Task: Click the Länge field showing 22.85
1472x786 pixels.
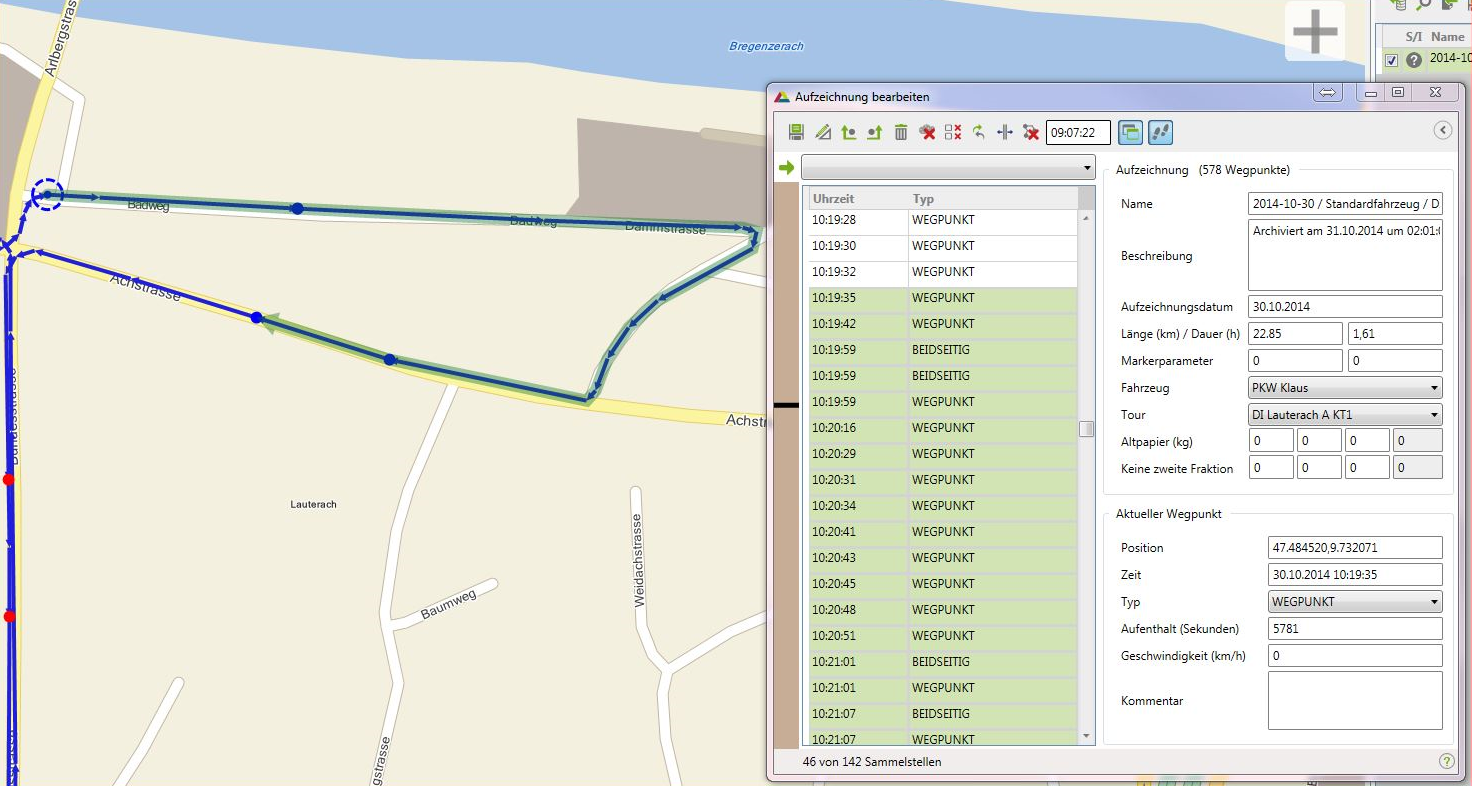Action: [1295, 334]
